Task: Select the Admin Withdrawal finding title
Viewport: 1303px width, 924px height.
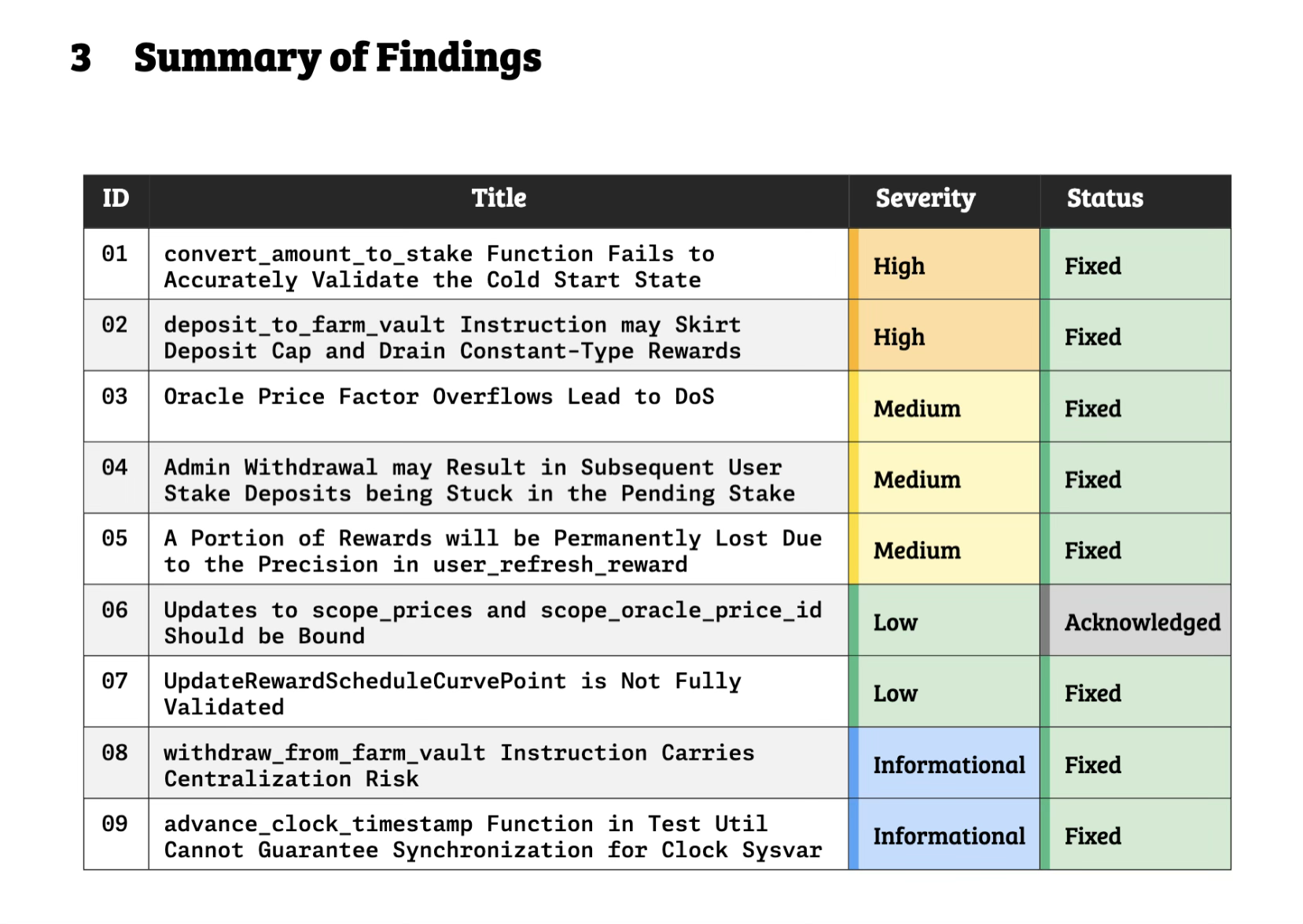Action: coord(479,480)
